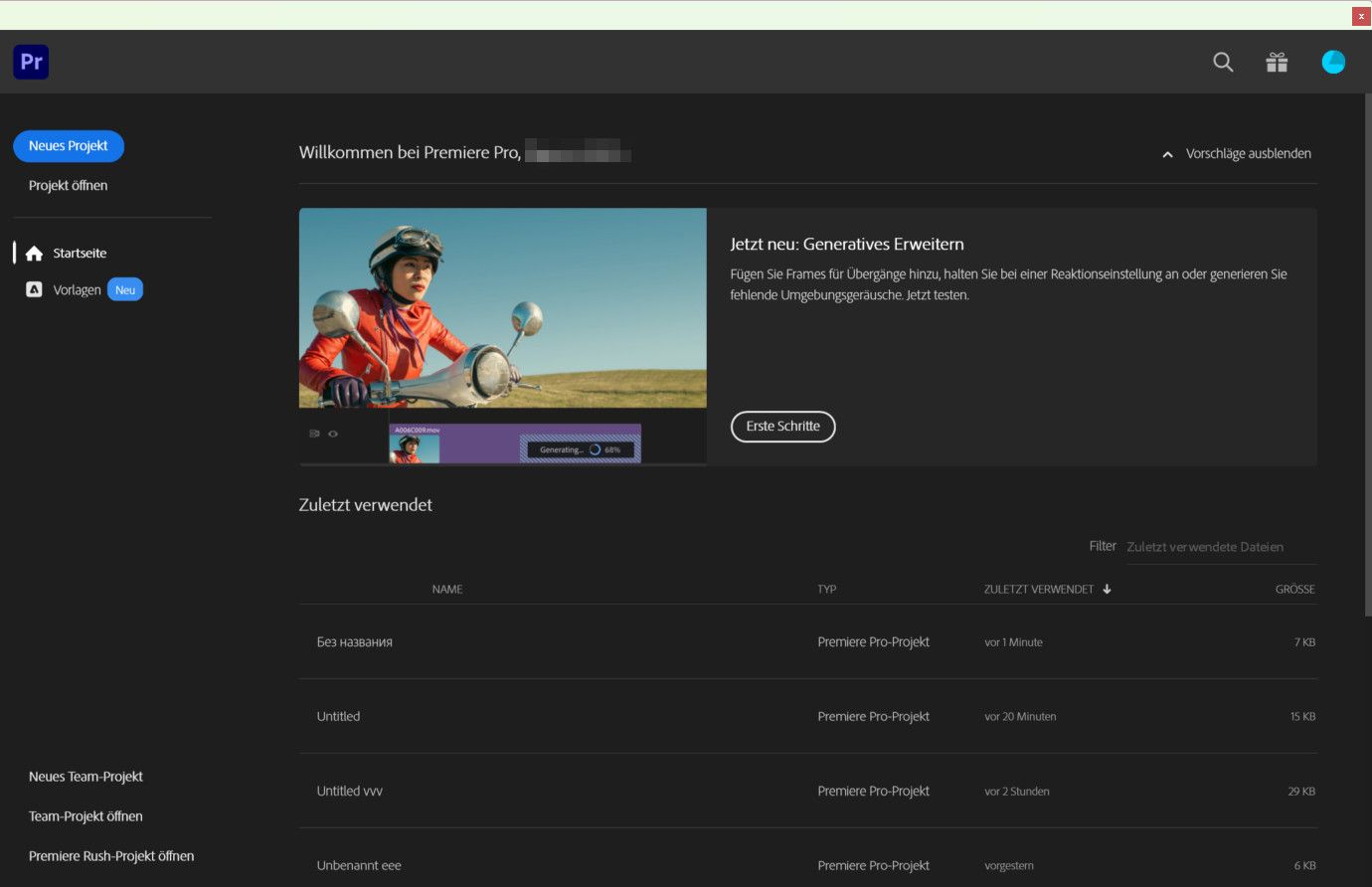The height and width of the screenshot is (887, 1372).
Task: Open search via the magnifier icon
Action: (1222, 62)
